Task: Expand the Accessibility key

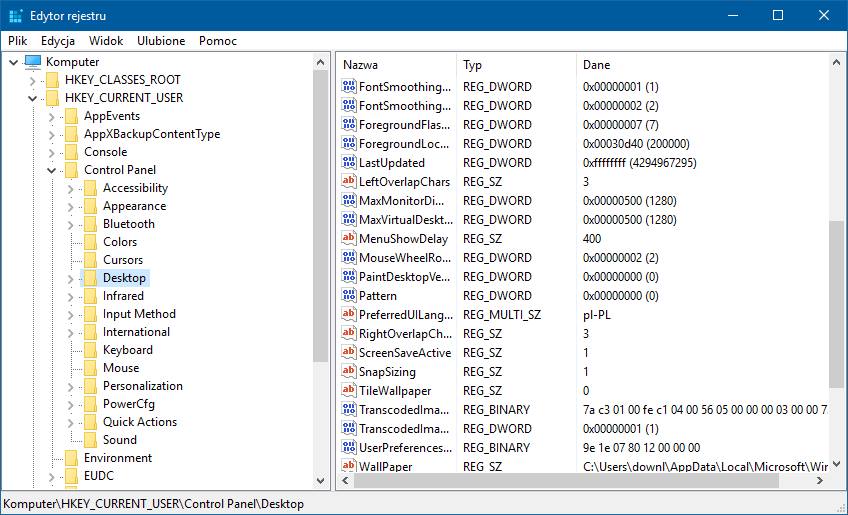Action: pyautogui.click(x=70, y=188)
